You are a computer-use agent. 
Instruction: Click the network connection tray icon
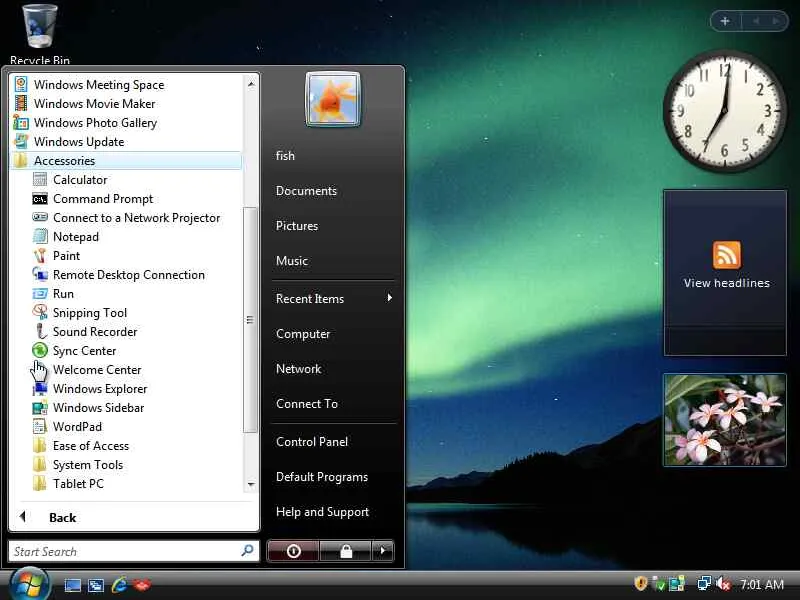(x=705, y=583)
